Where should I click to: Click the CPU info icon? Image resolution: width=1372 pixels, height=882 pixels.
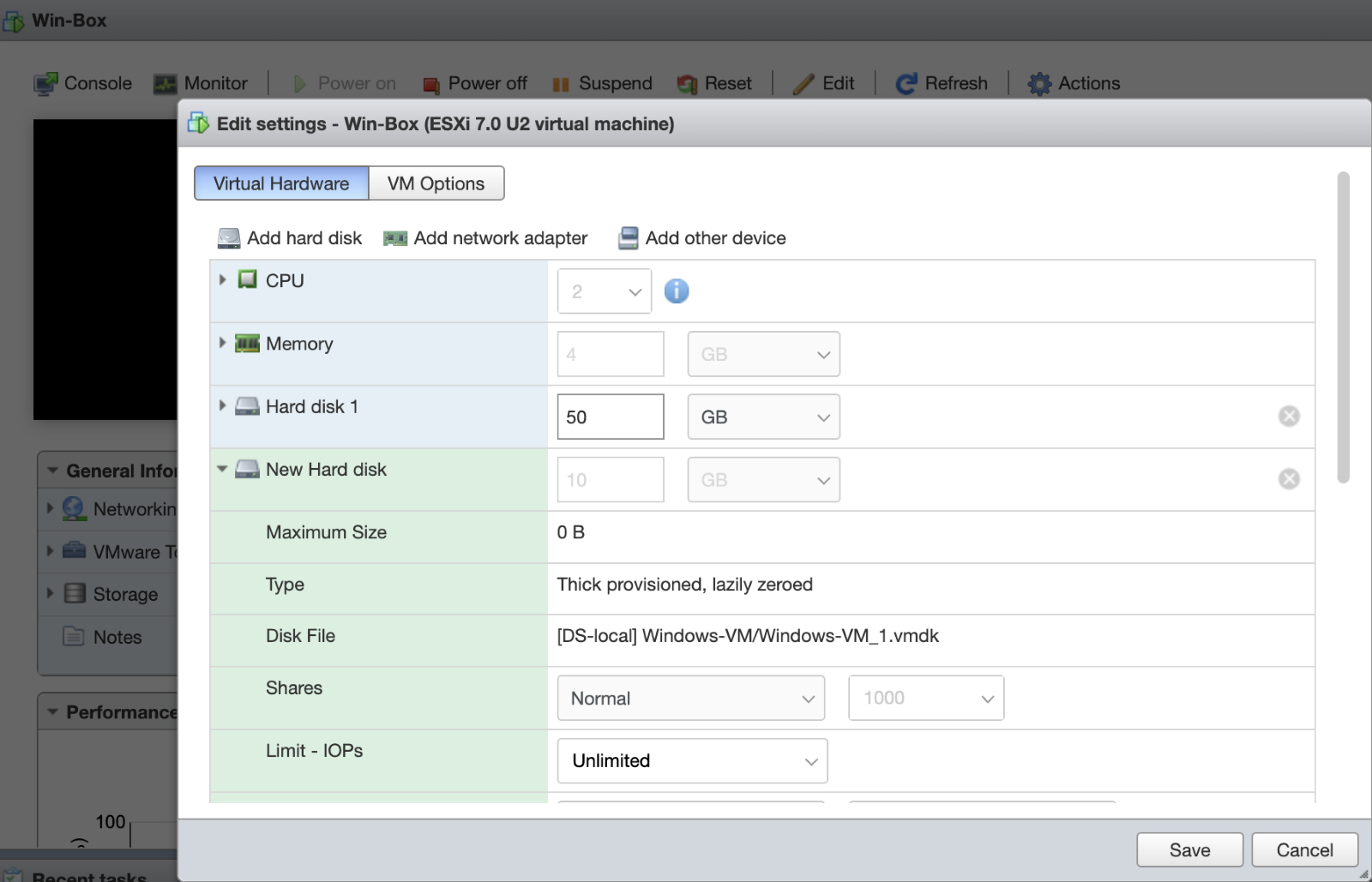point(677,291)
